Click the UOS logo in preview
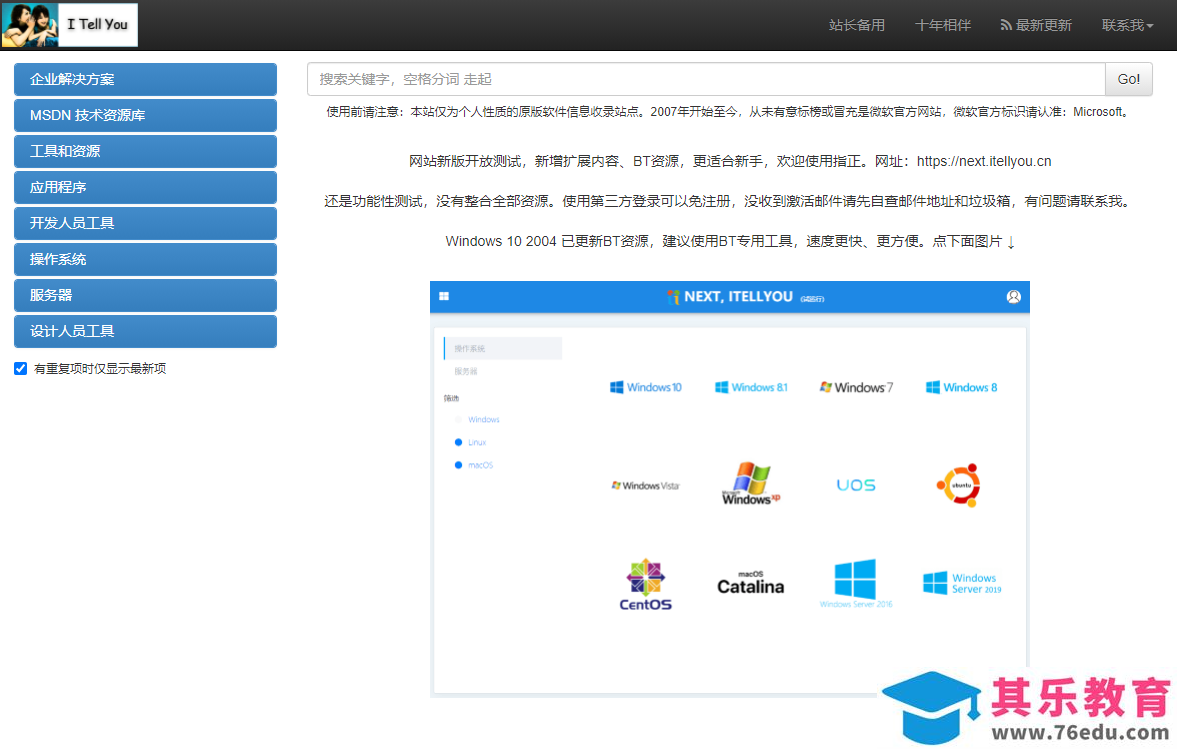Screen dimensions: 1177x749 click(856, 486)
